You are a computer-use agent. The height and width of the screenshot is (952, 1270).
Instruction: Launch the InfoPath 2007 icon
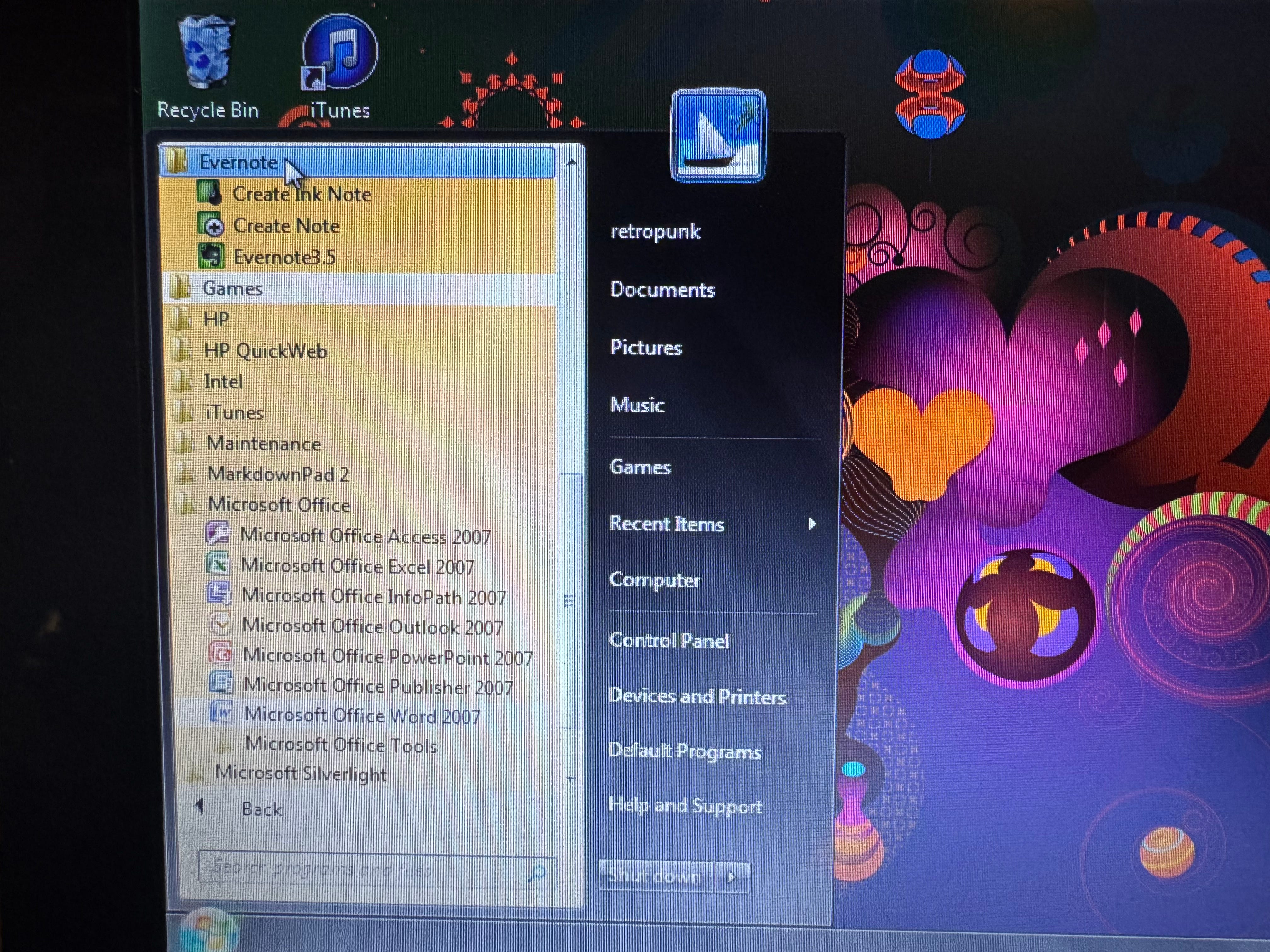219,593
